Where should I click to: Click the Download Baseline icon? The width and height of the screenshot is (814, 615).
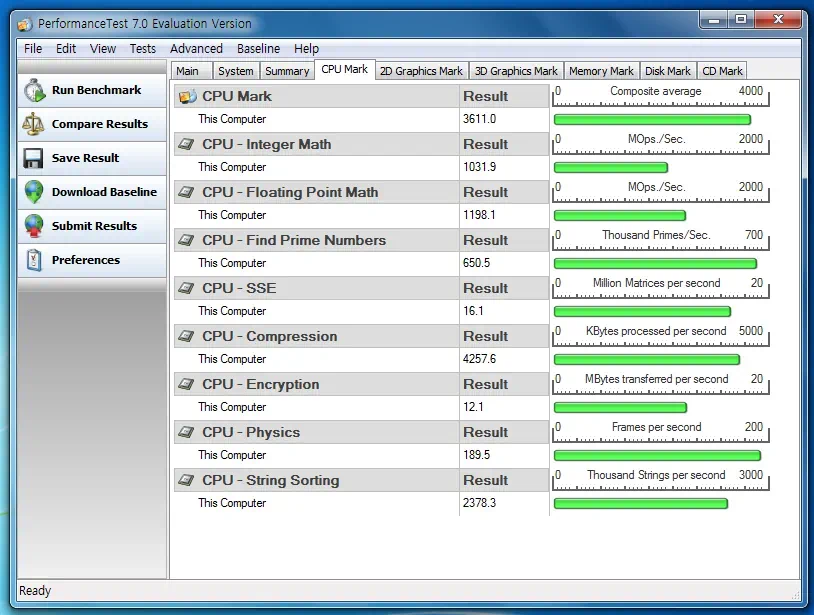coord(32,192)
